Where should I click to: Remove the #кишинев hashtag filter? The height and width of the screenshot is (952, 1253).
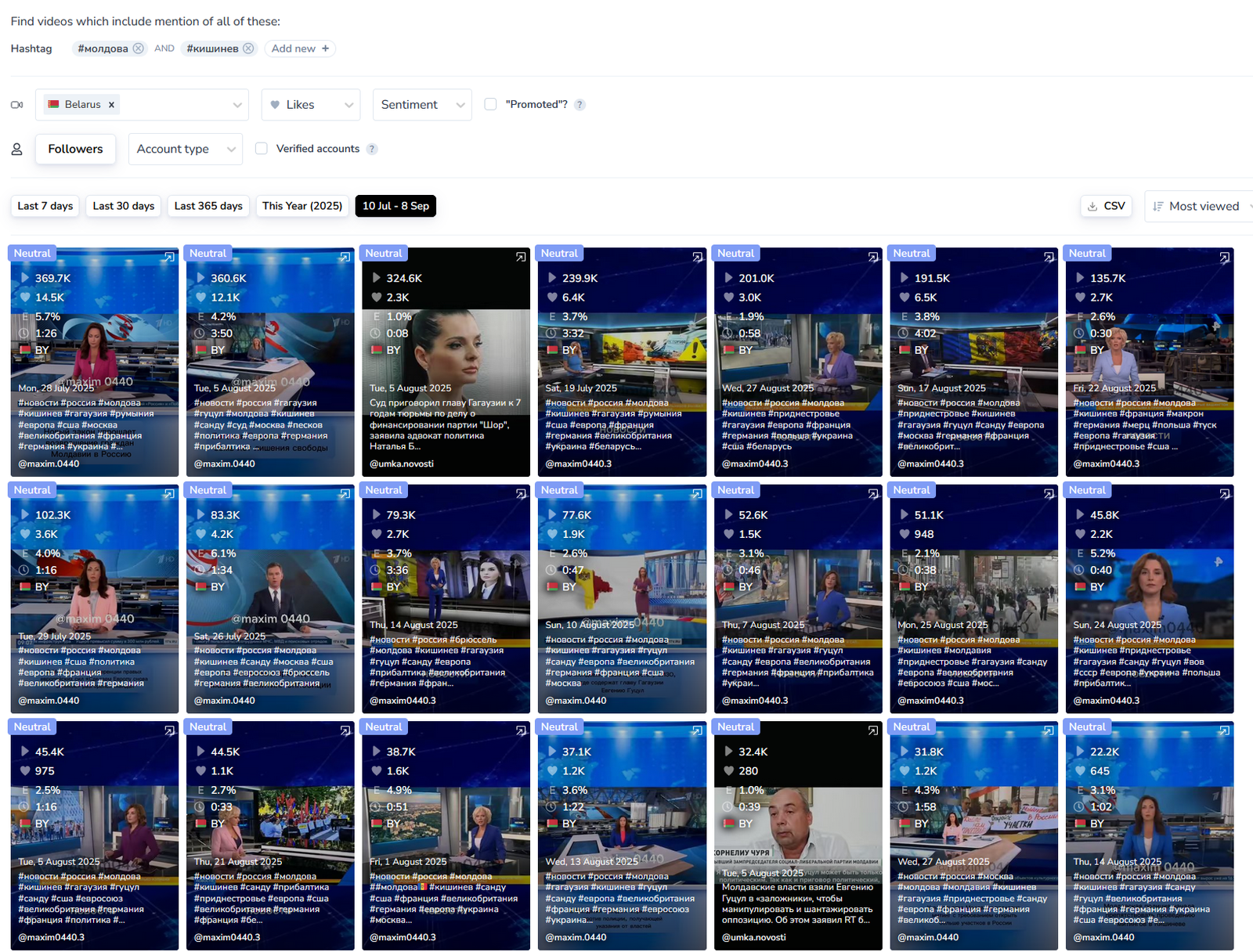pos(248,49)
